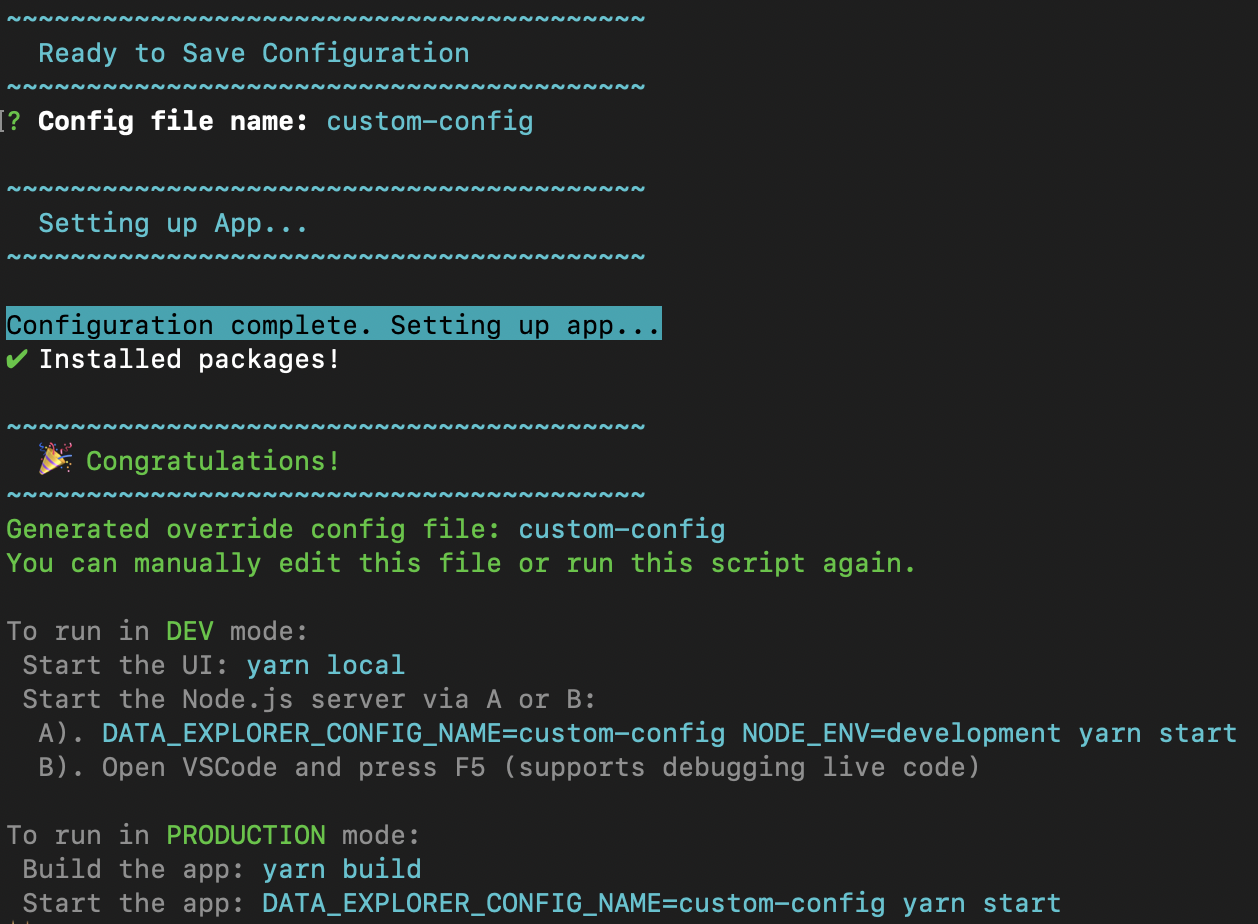The width and height of the screenshot is (1258, 924).
Task: Click the green checkmark beside Installed packages
Action: click(16, 359)
